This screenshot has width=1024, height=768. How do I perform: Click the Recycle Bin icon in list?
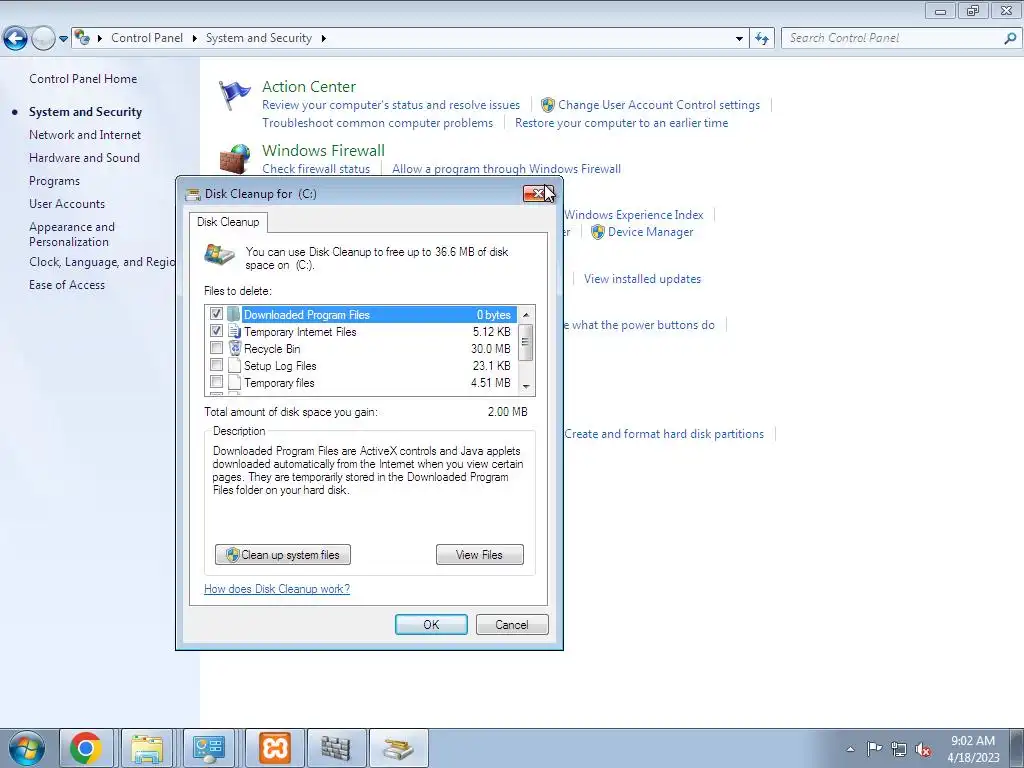point(234,348)
